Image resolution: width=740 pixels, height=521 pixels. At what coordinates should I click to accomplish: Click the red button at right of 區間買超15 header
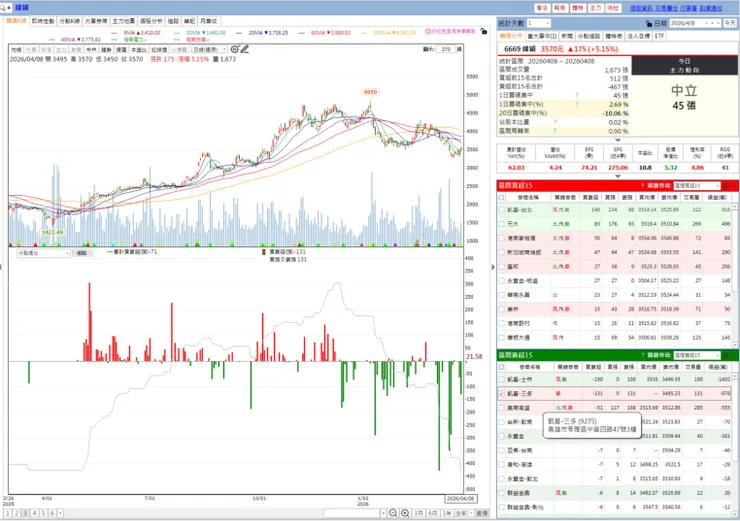(727, 185)
